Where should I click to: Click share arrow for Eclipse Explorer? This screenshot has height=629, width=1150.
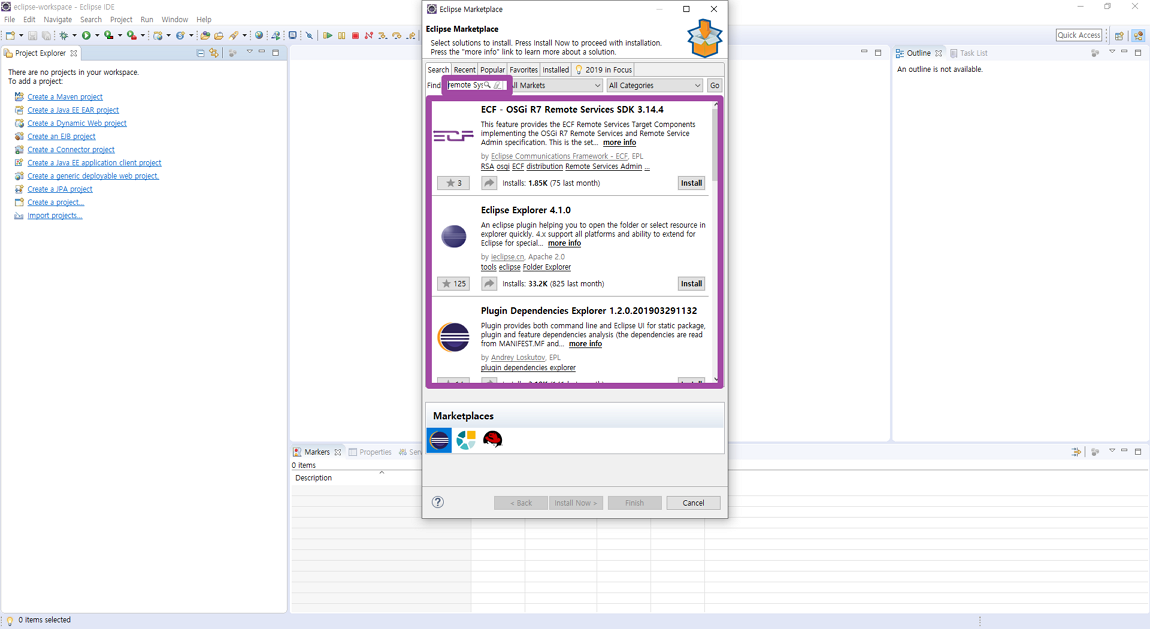(x=489, y=283)
